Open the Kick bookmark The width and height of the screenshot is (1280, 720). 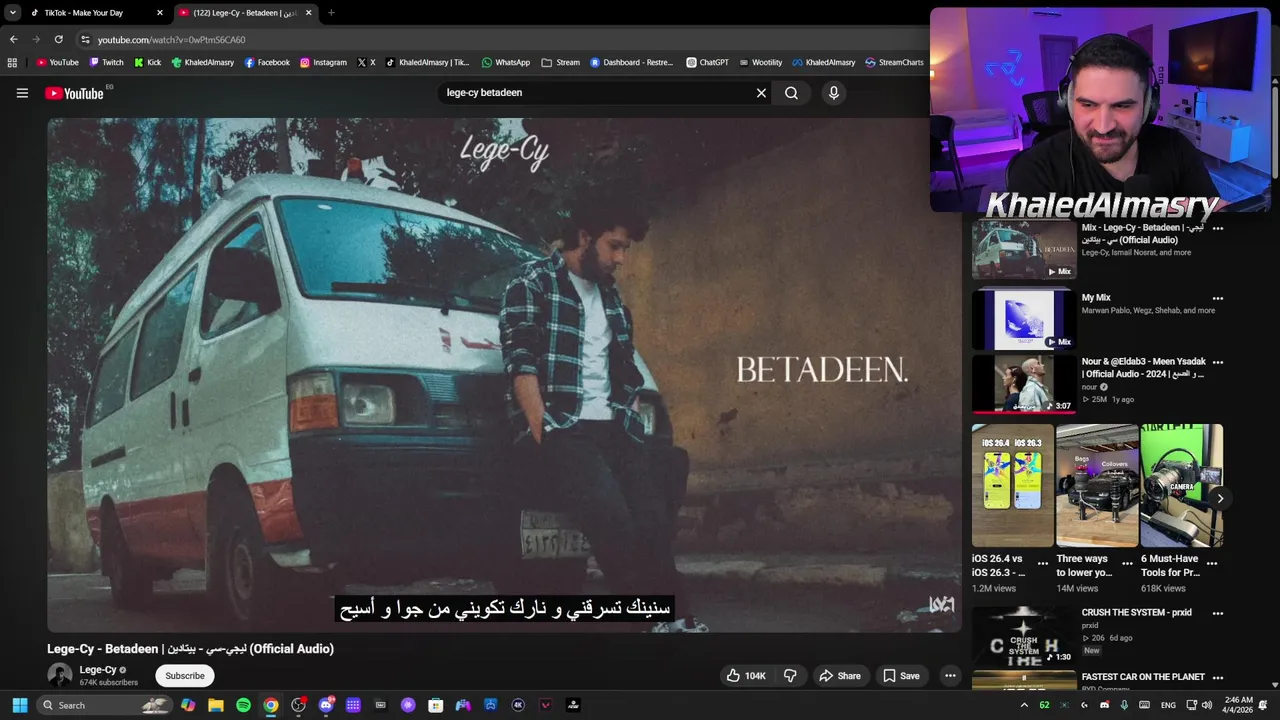147,62
